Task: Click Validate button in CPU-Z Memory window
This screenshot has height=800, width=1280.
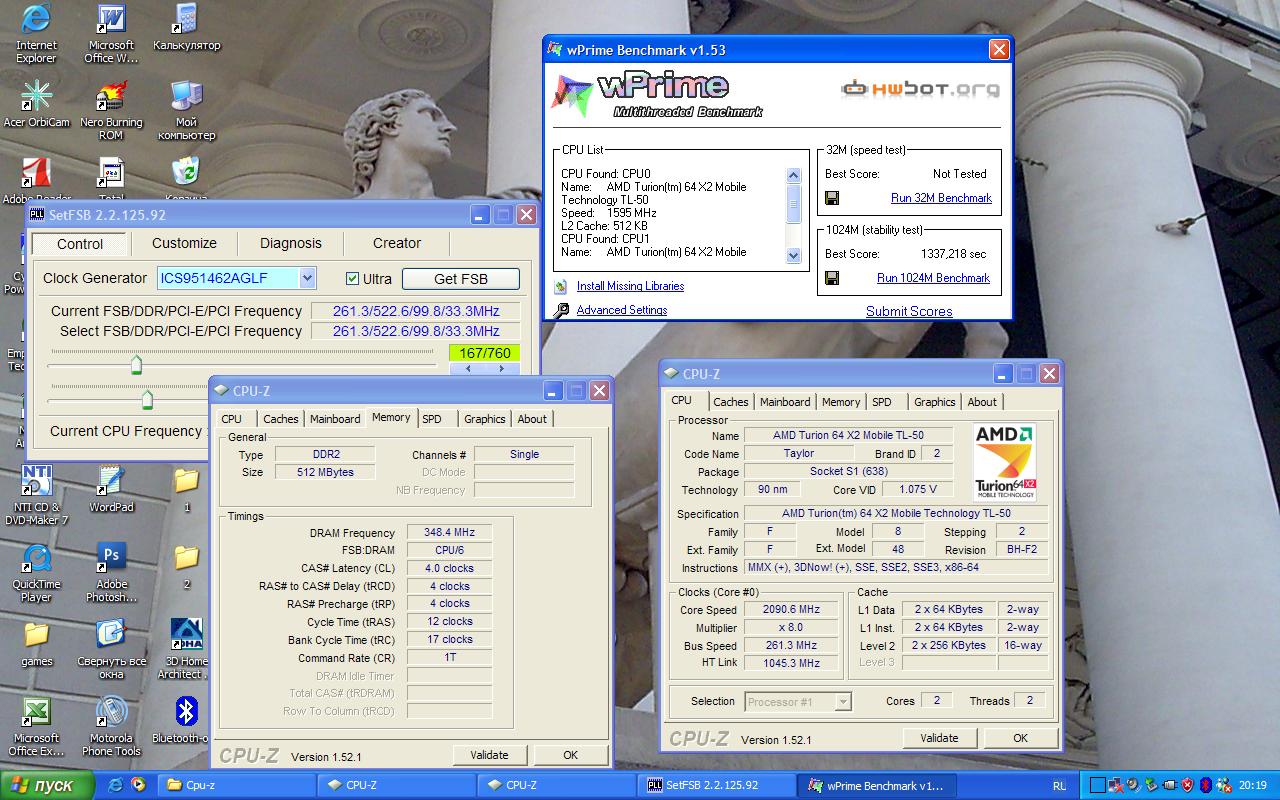Action: pos(489,755)
